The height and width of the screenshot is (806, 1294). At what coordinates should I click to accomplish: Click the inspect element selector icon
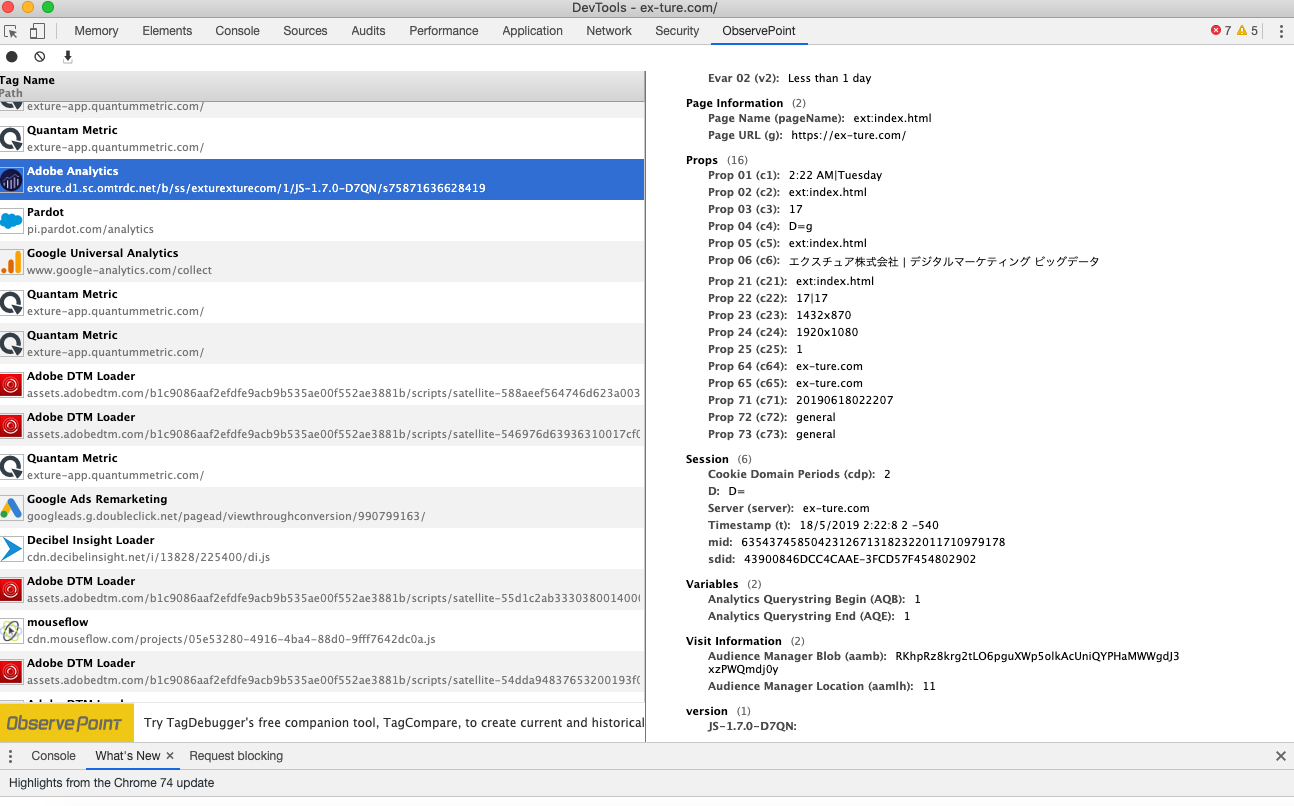12,31
